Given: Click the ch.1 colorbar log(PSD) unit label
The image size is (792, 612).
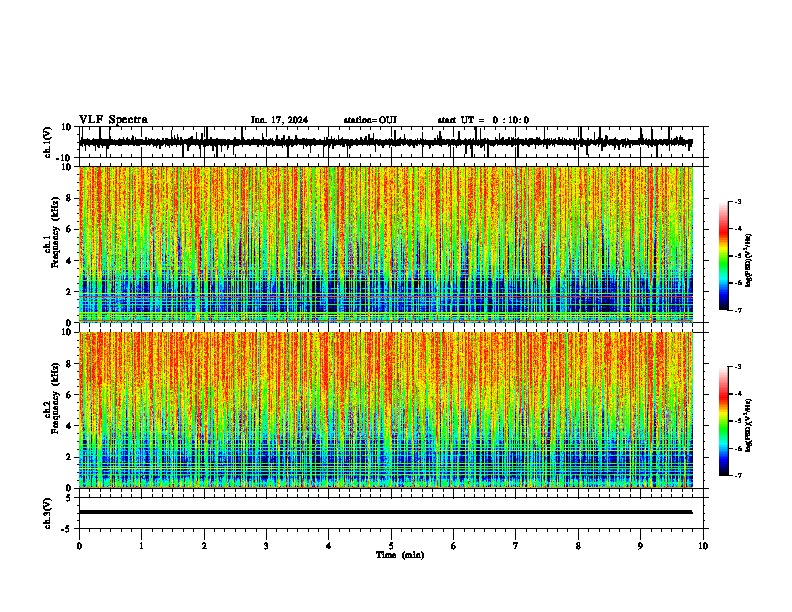Looking at the screenshot, I should [x=749, y=260].
